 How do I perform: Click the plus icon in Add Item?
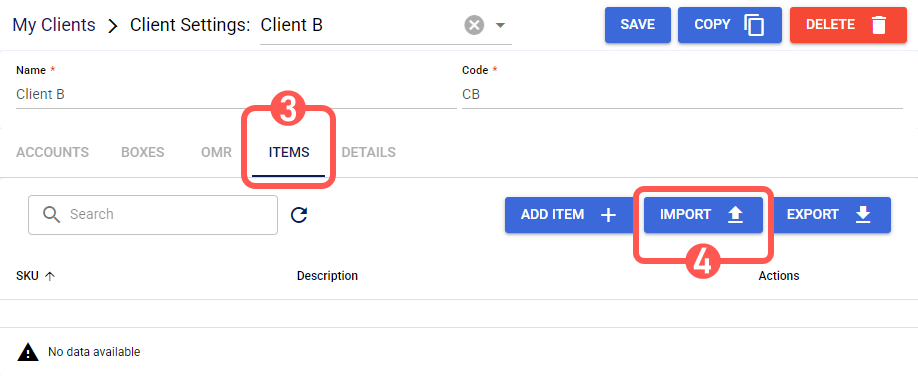[x=609, y=215]
